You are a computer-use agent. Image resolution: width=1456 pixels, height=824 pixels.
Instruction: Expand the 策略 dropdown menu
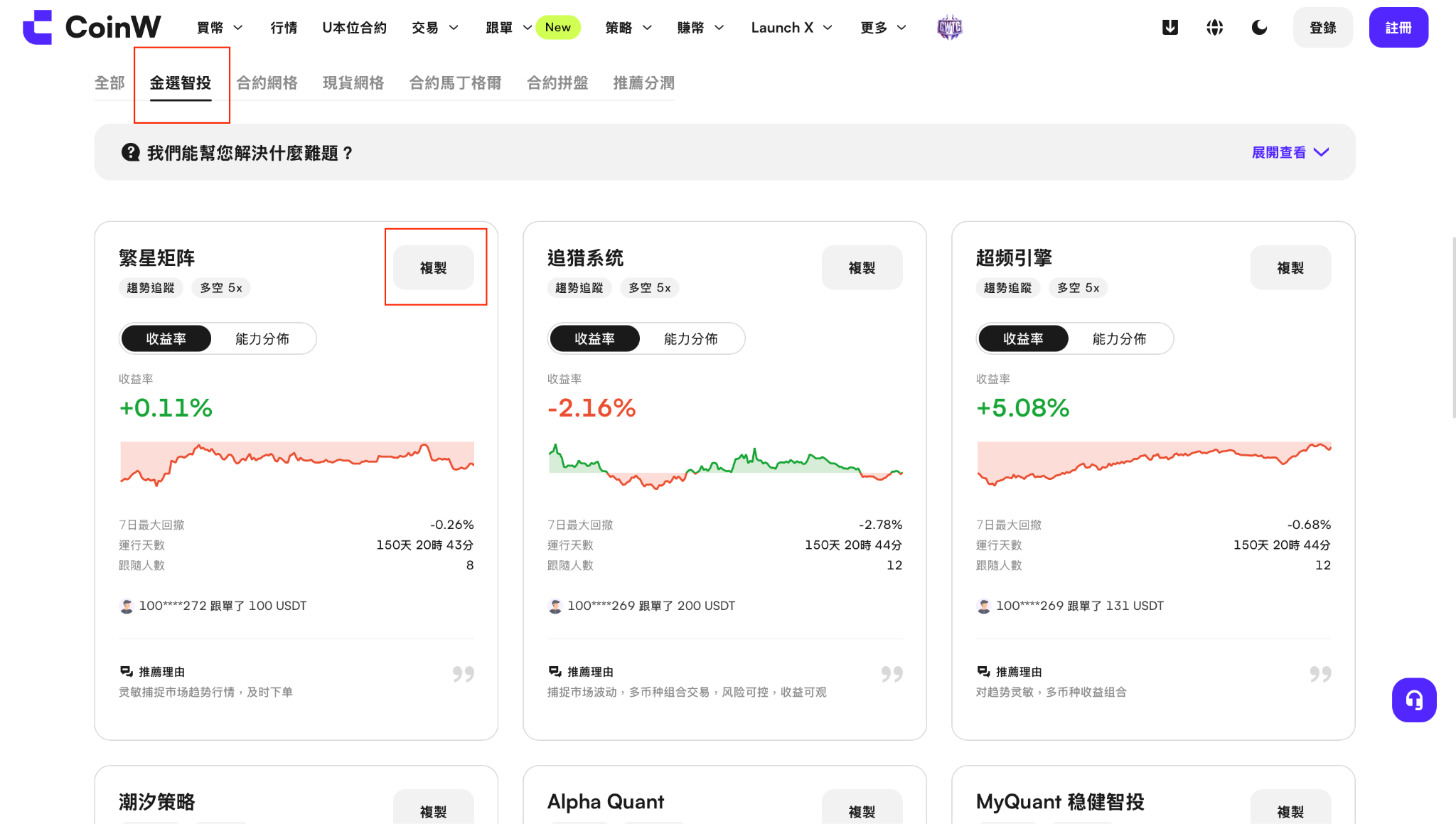628,28
